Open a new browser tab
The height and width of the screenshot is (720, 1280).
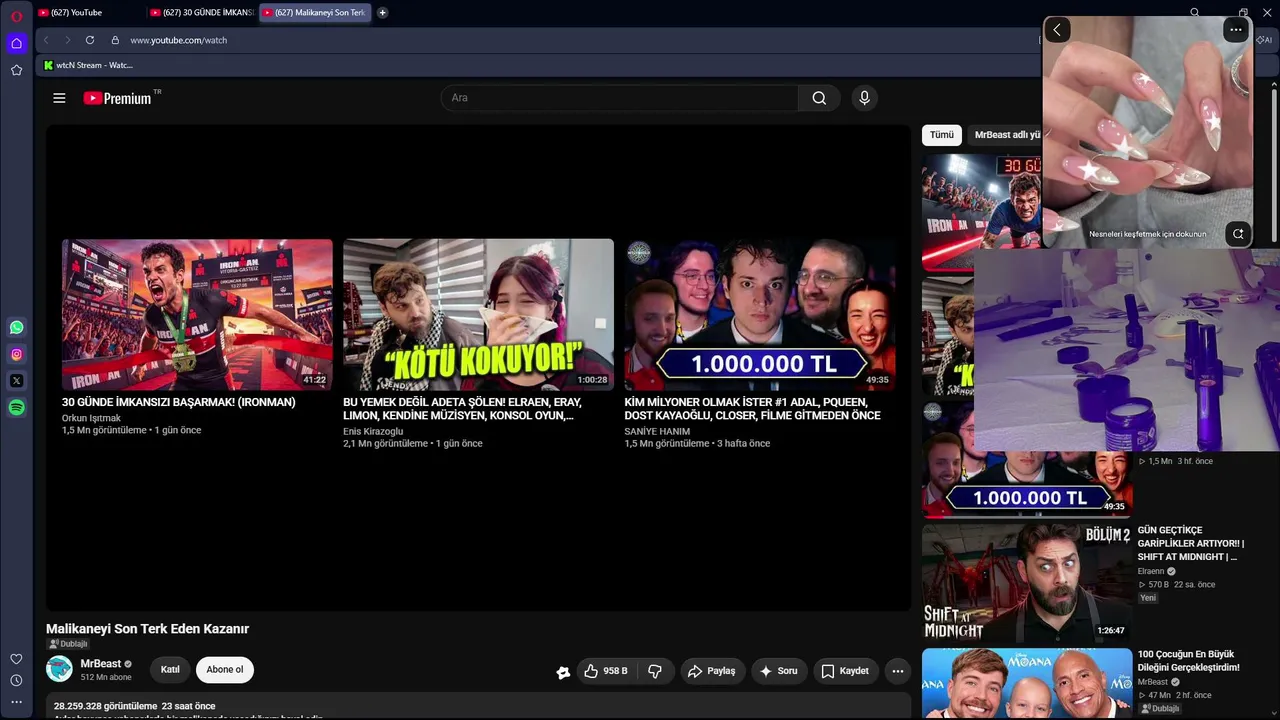tap(382, 13)
